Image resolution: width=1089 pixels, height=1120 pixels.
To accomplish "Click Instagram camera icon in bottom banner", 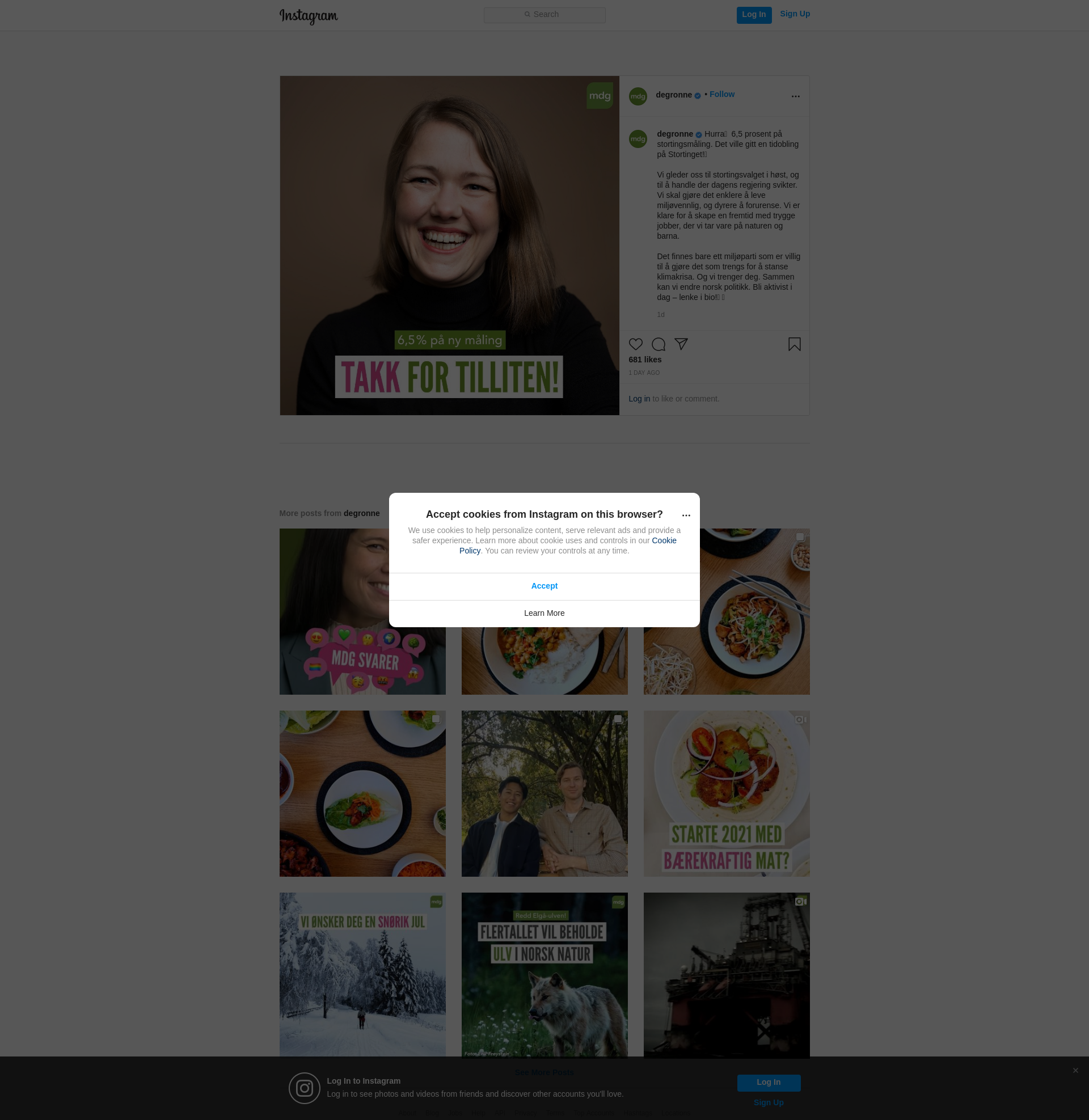I will (303, 1088).
